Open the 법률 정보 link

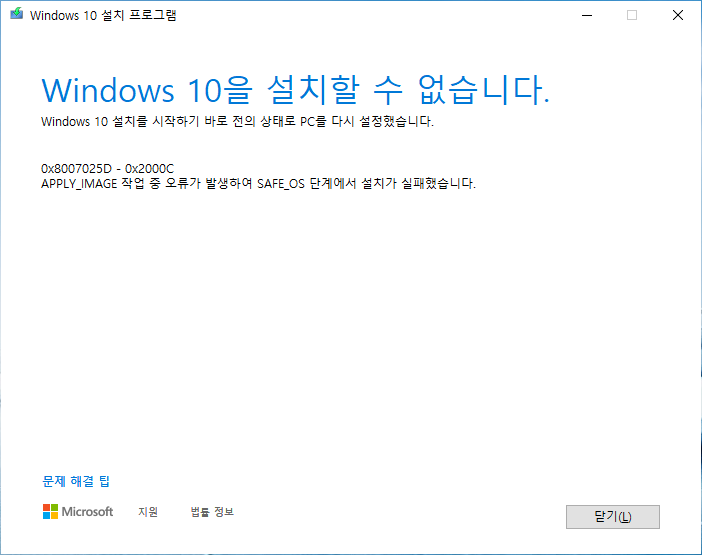tap(212, 512)
